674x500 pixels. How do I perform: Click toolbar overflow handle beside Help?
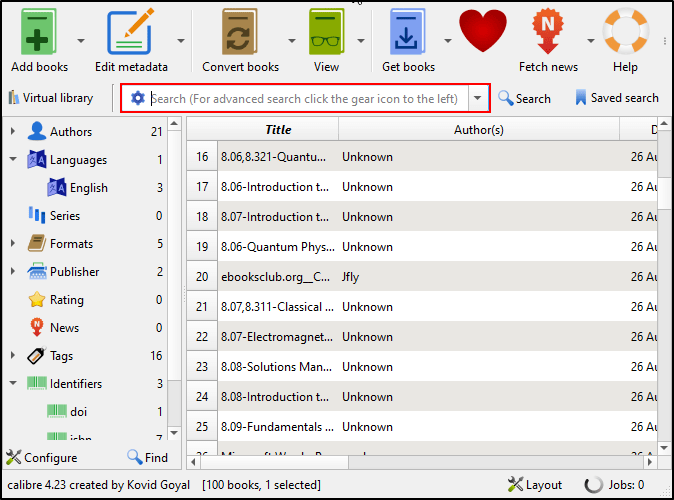(x=665, y=41)
